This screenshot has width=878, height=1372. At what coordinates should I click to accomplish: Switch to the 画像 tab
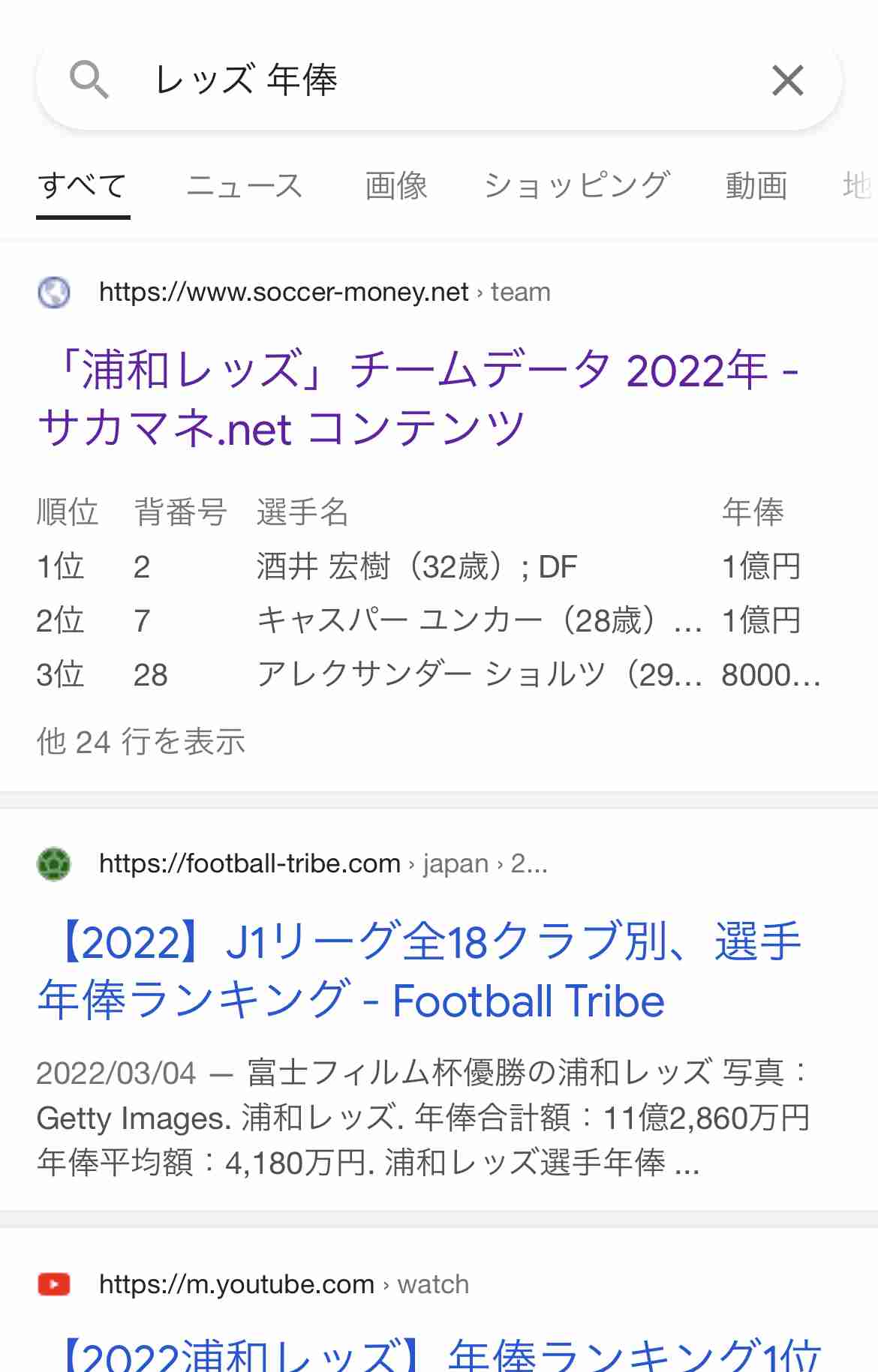point(396,186)
